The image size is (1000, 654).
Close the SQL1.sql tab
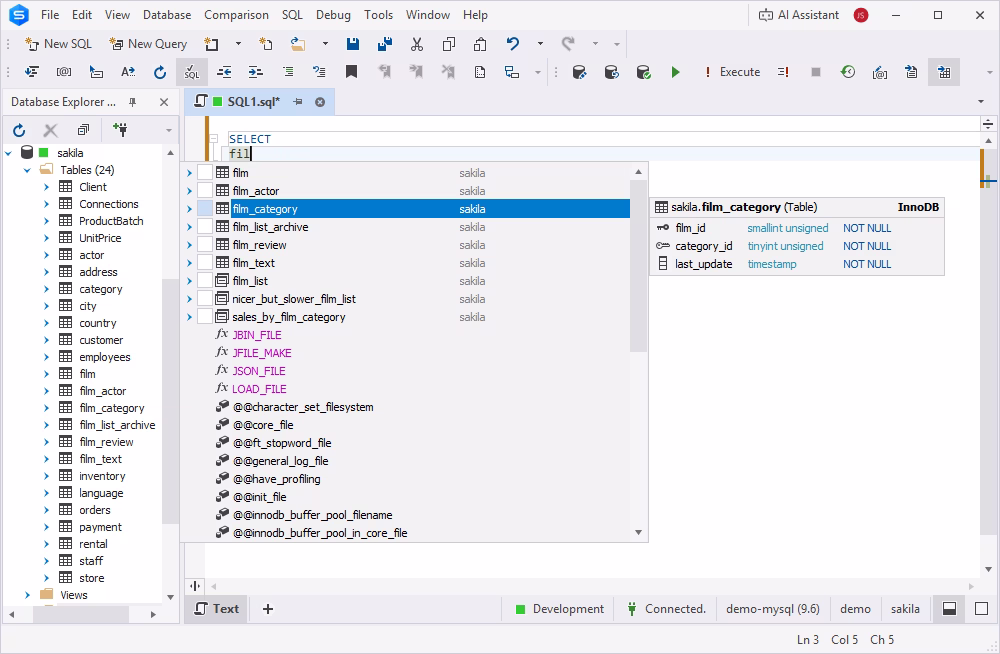(x=320, y=102)
